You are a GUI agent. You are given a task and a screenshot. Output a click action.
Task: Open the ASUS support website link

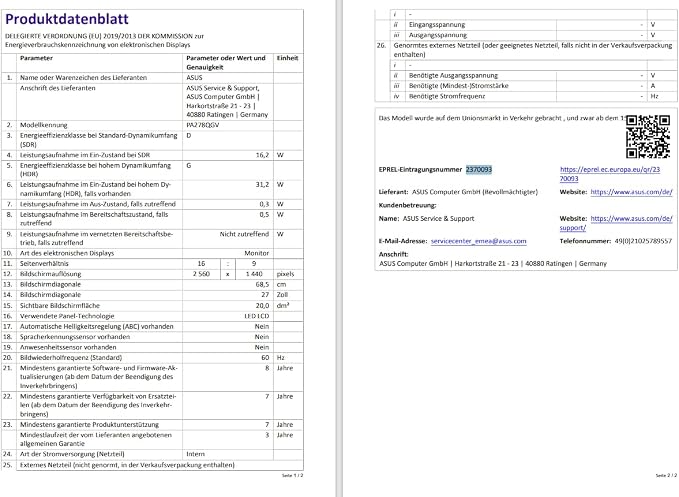pyautogui.click(x=616, y=223)
